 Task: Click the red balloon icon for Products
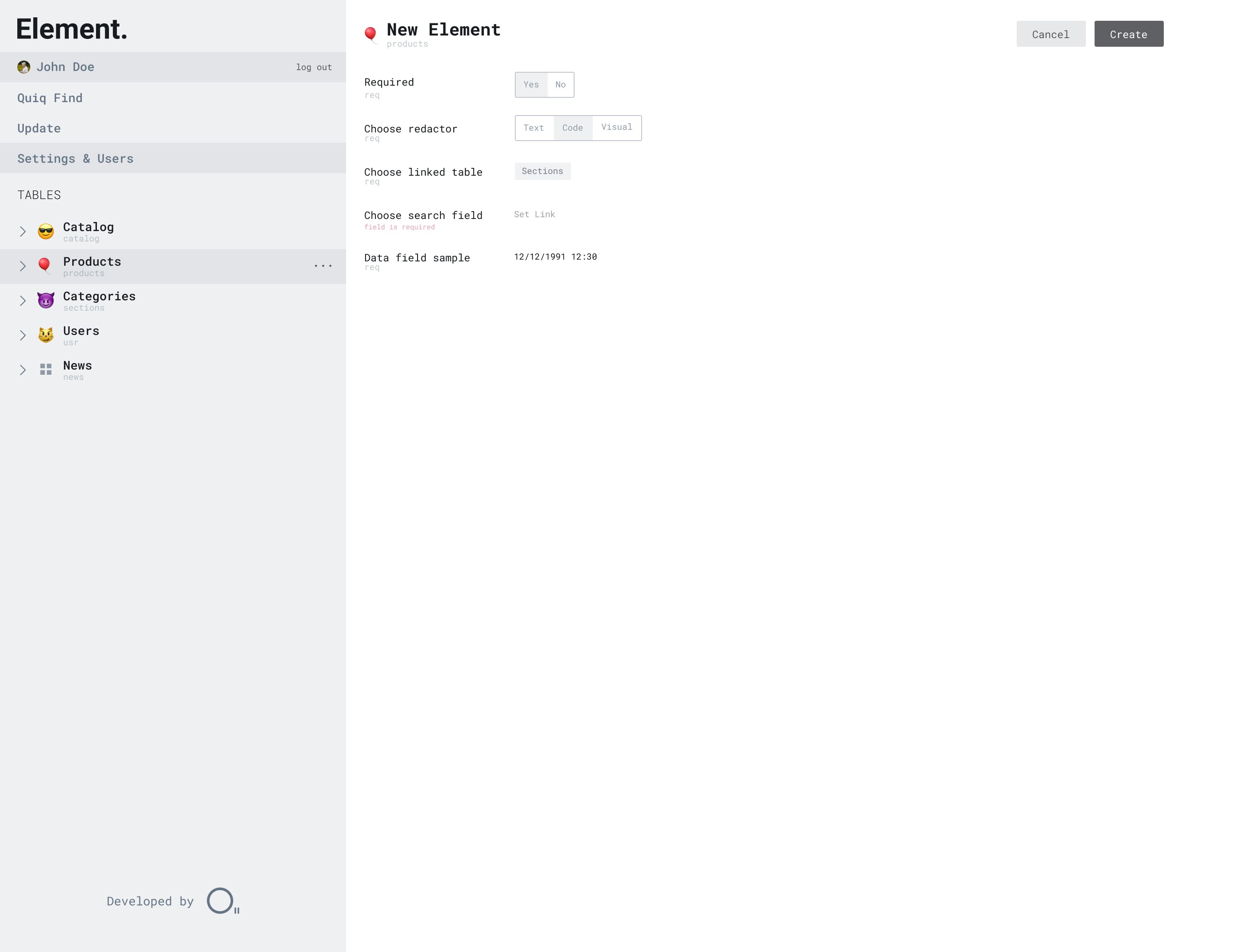(x=45, y=266)
